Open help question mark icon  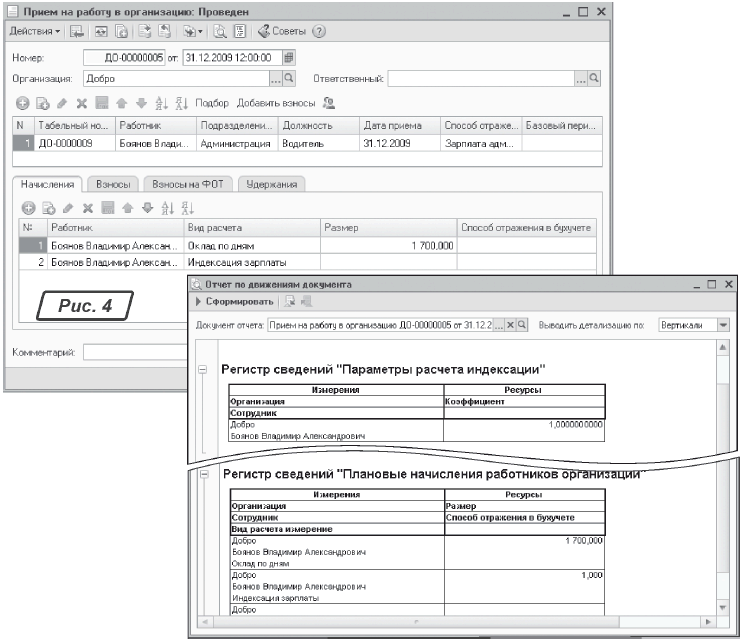pos(320,31)
